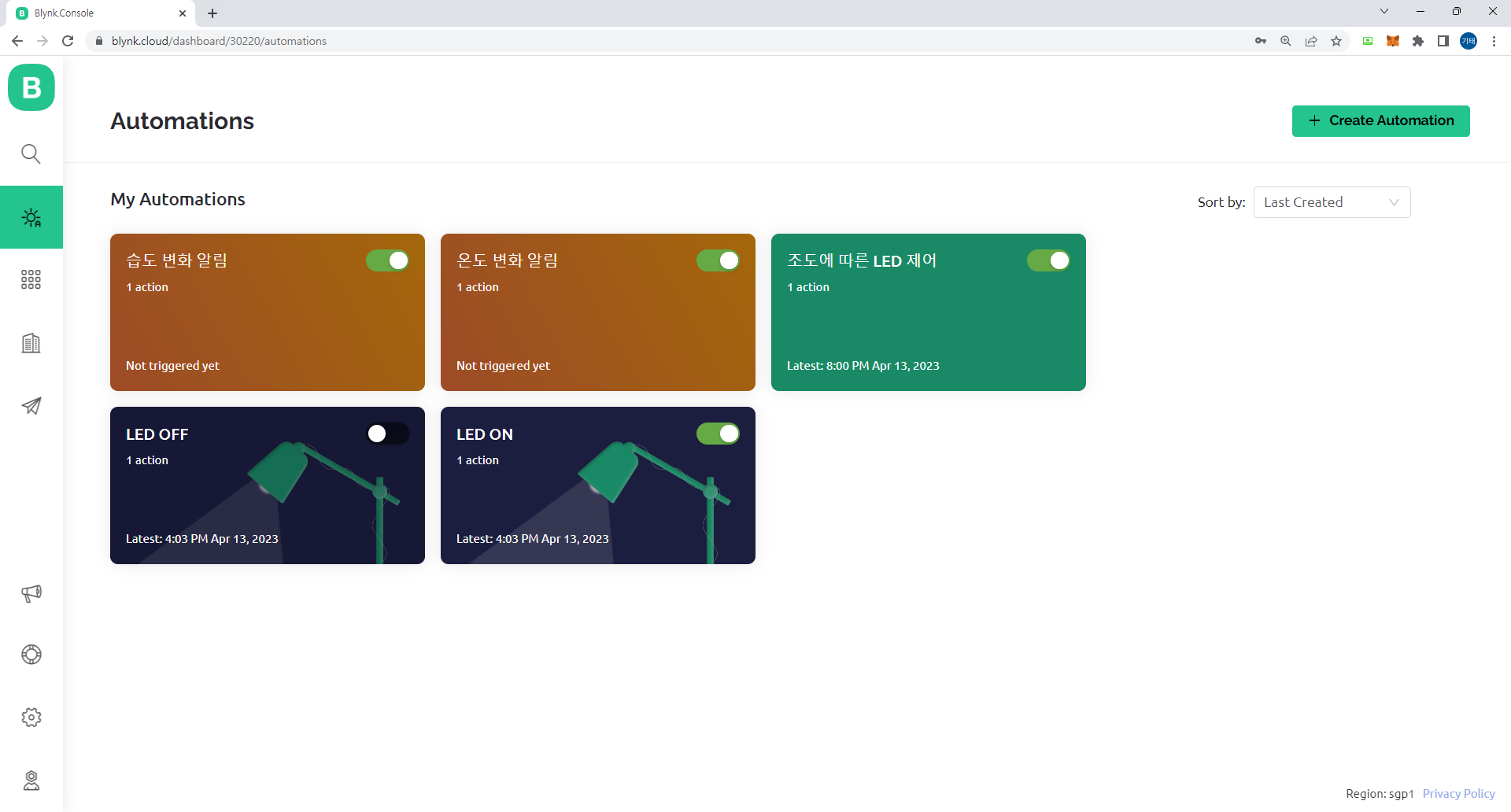Switch to the Blynk.Console browser tab
1511x812 pixels.
point(101,13)
